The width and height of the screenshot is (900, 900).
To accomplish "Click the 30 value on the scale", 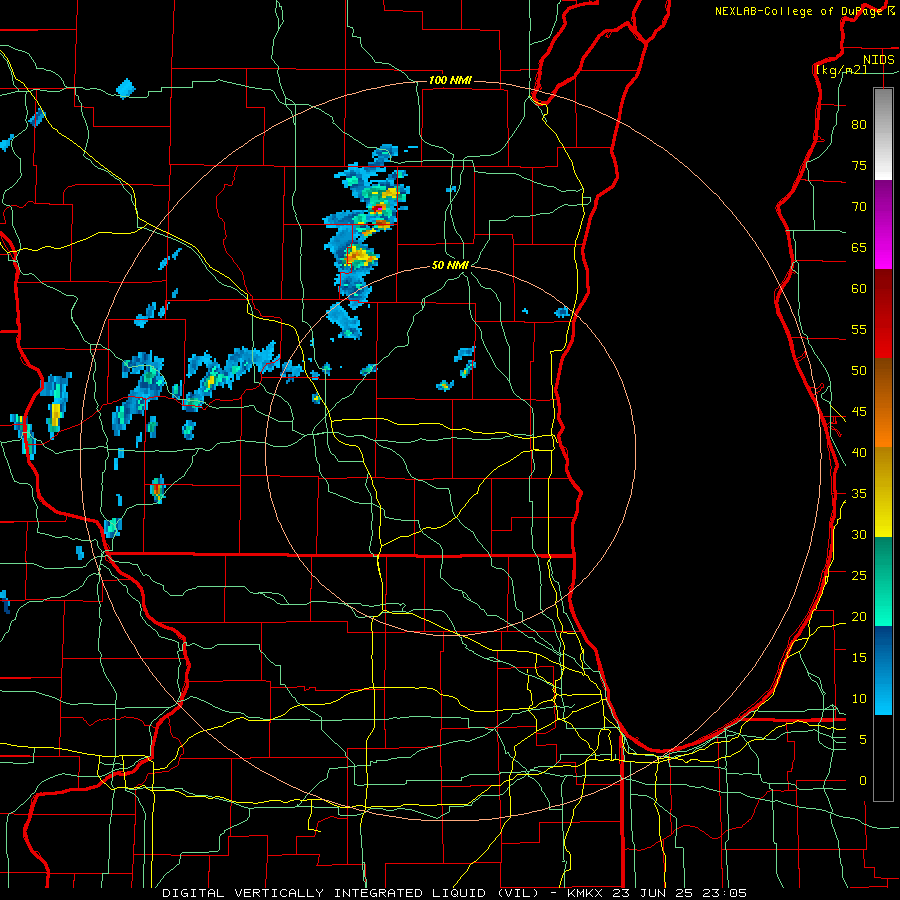I will [859, 534].
